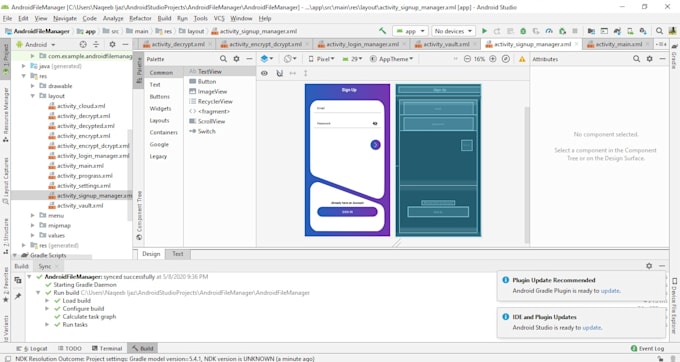
Task: Open the SDK Manager download icon
Action: (643, 31)
